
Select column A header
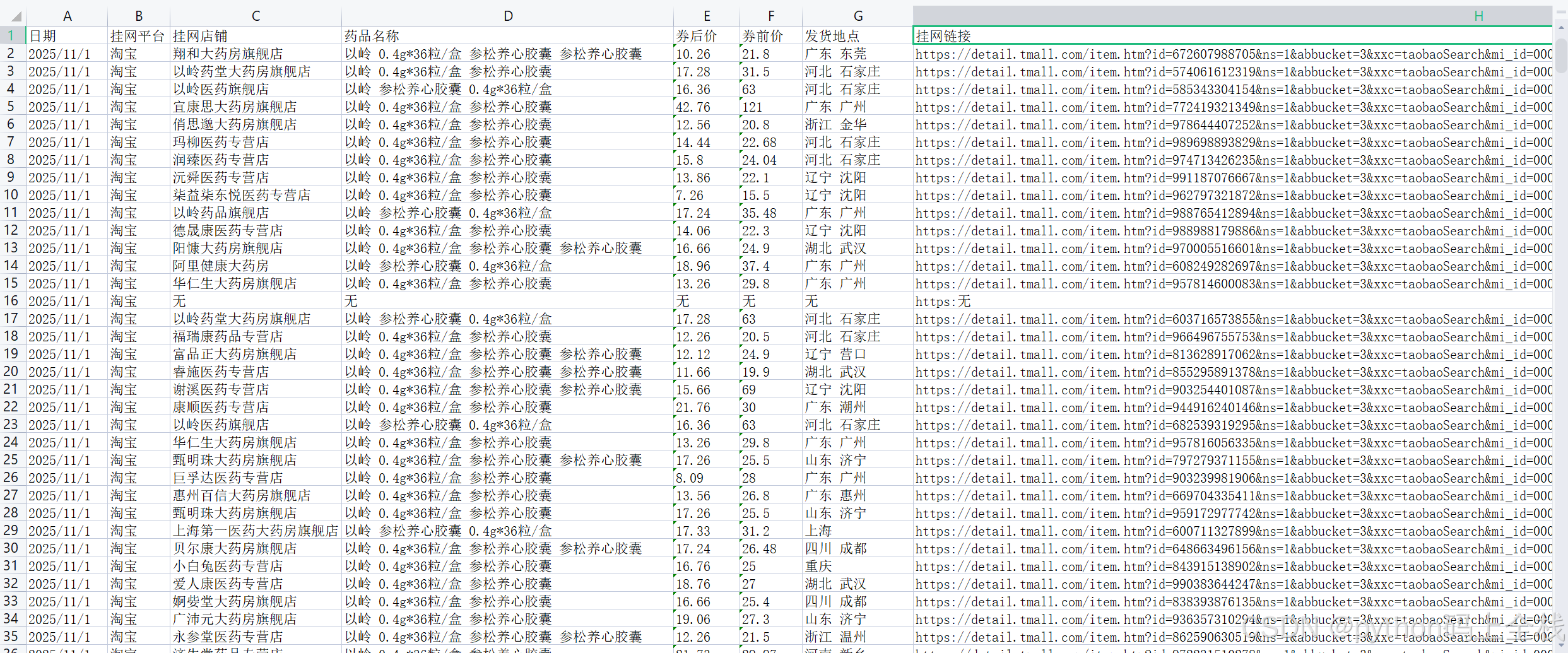click(67, 16)
